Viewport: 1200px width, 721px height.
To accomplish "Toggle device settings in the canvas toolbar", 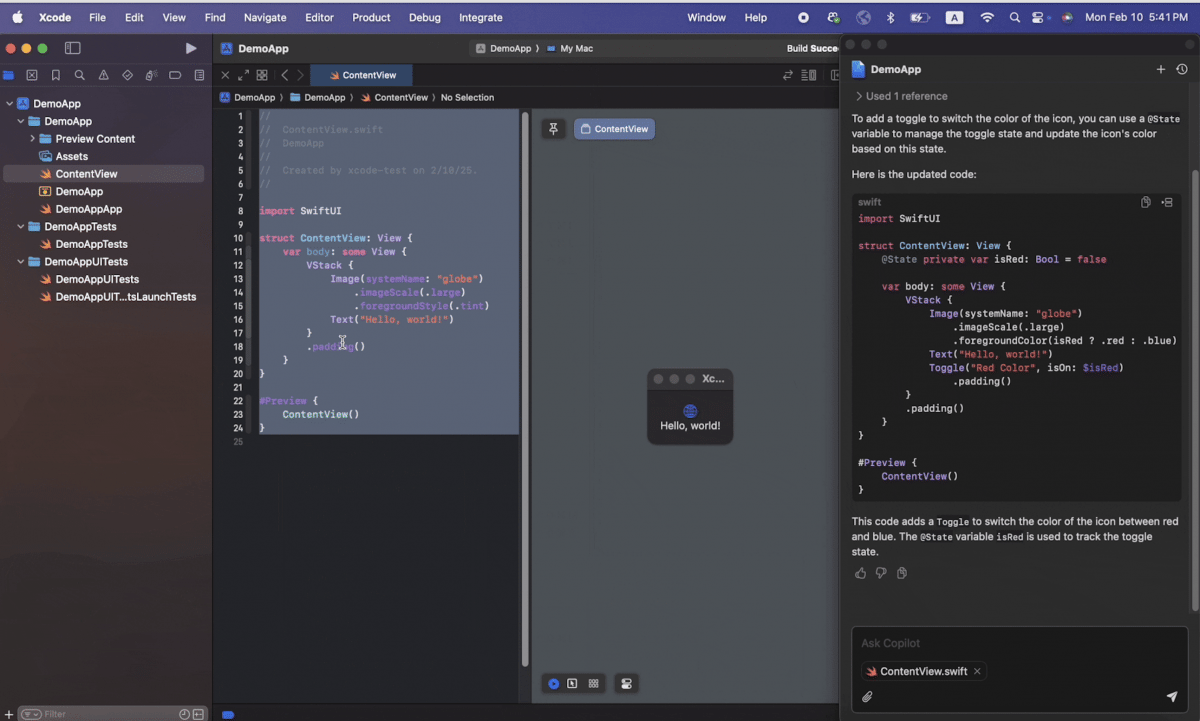I will click(627, 683).
